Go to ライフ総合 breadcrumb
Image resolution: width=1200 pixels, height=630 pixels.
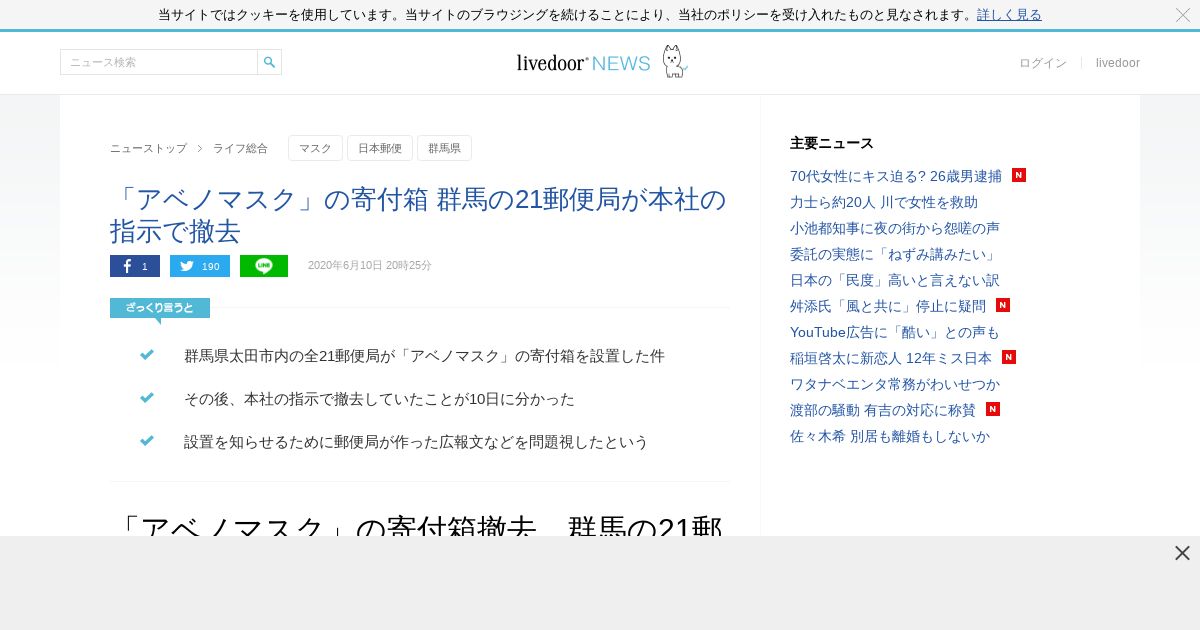click(240, 148)
